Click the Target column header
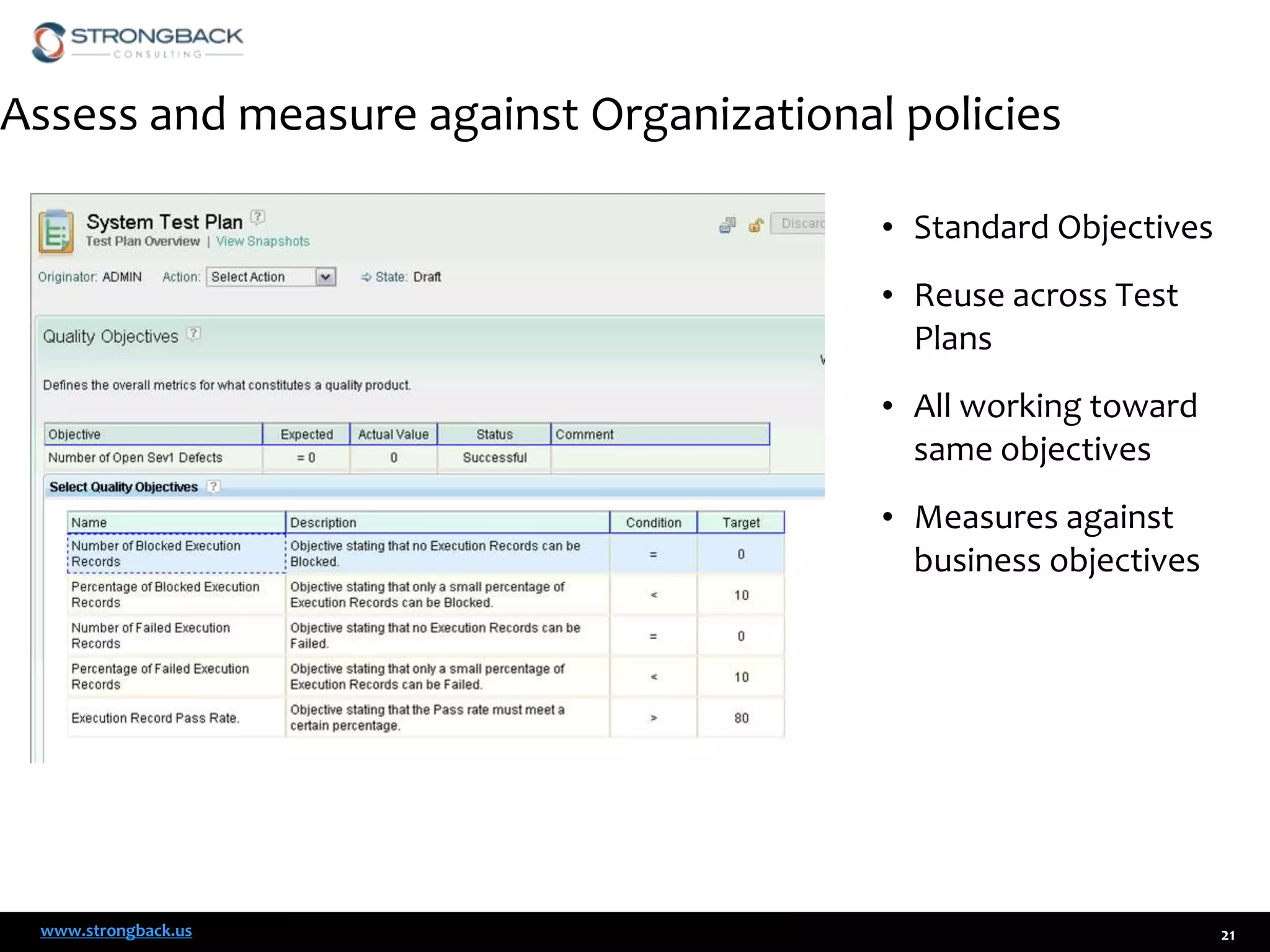 741,522
